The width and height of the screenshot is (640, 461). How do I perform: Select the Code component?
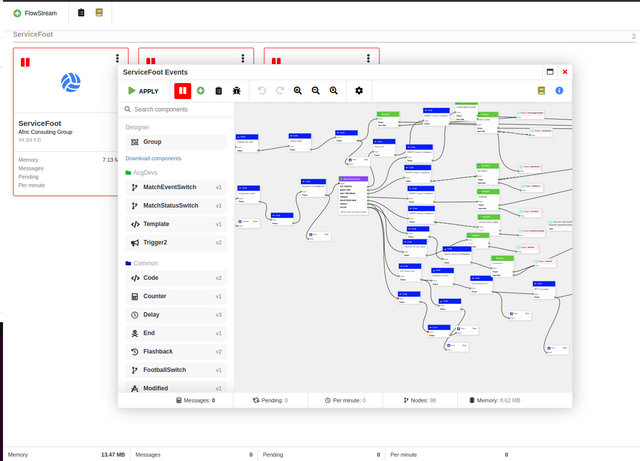176,278
